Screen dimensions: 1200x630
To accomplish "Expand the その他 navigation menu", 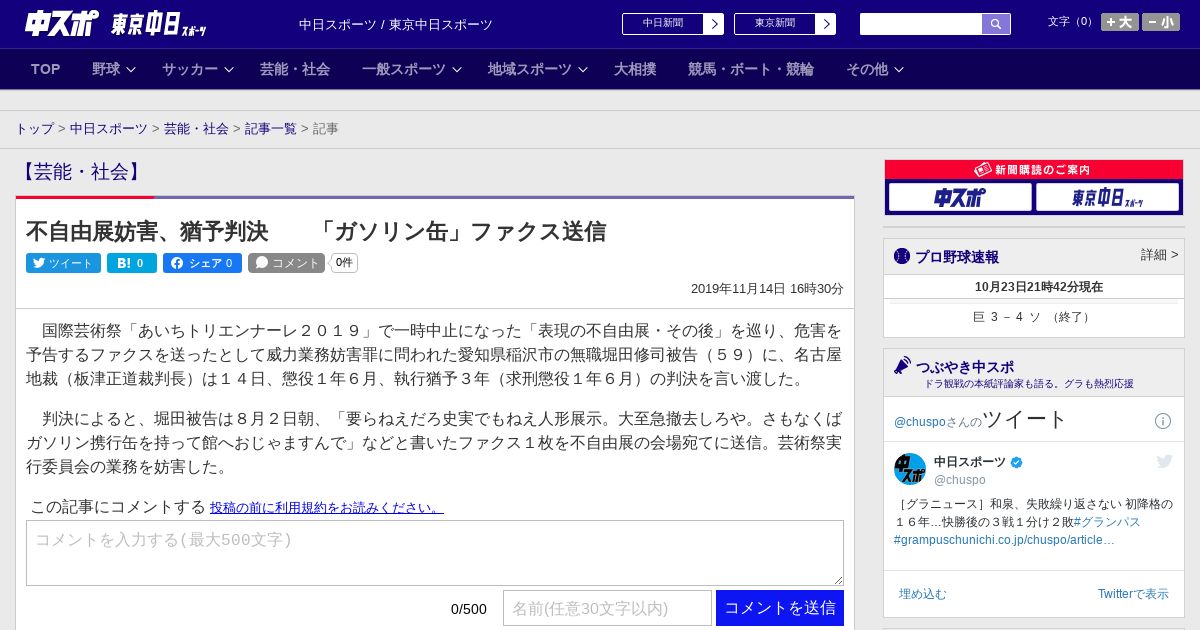I will click(x=874, y=69).
